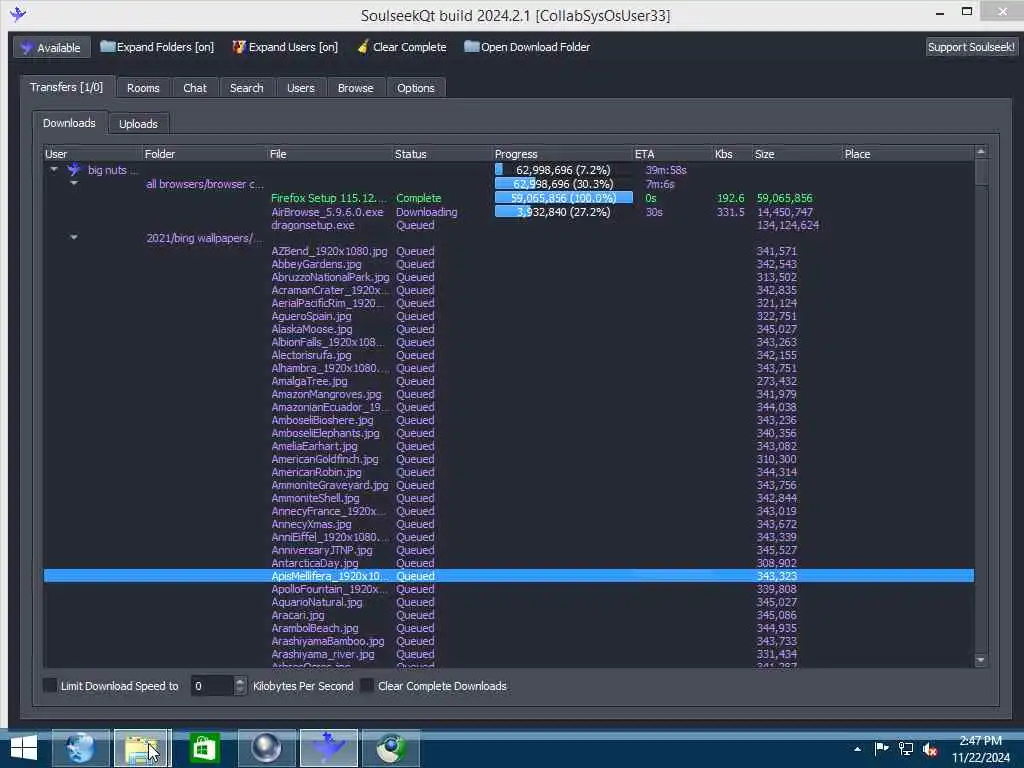The height and width of the screenshot is (768, 1024).
Task: Select ArambolBeach.jpg file row
Action: coord(509,628)
